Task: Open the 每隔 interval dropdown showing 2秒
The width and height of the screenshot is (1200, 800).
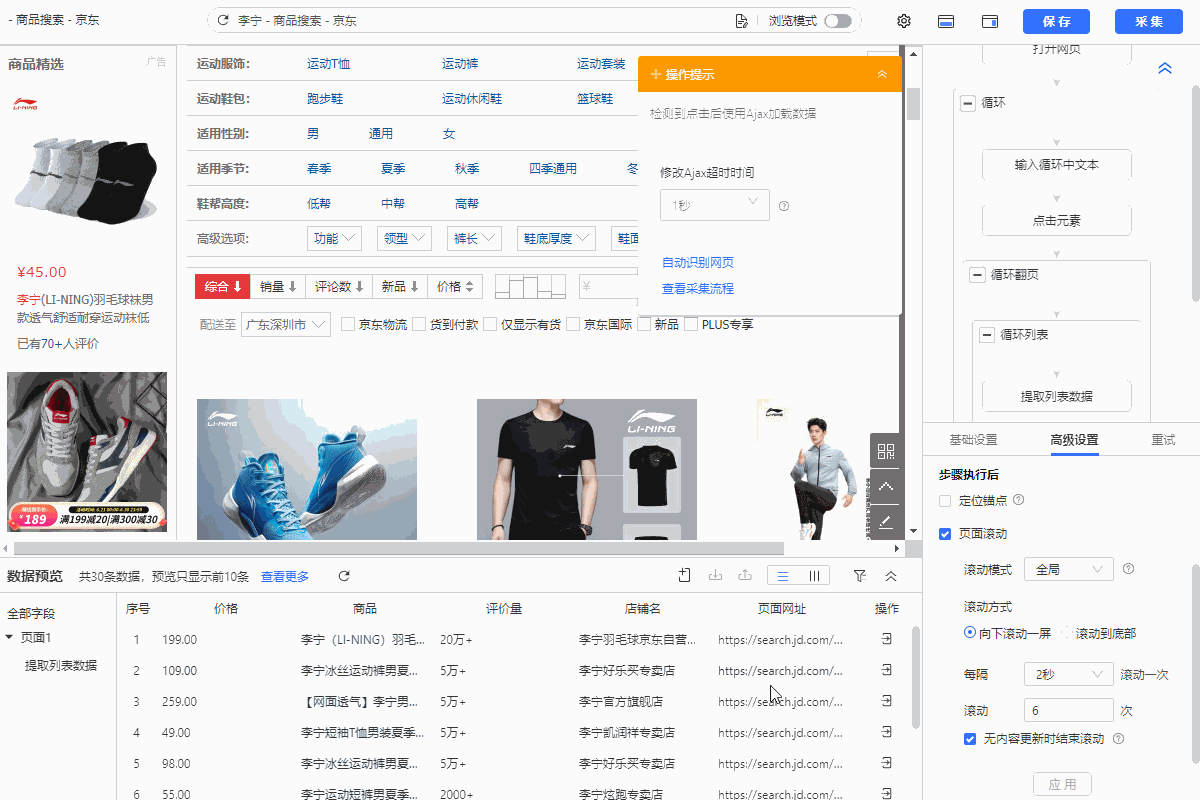Action: coord(1069,675)
